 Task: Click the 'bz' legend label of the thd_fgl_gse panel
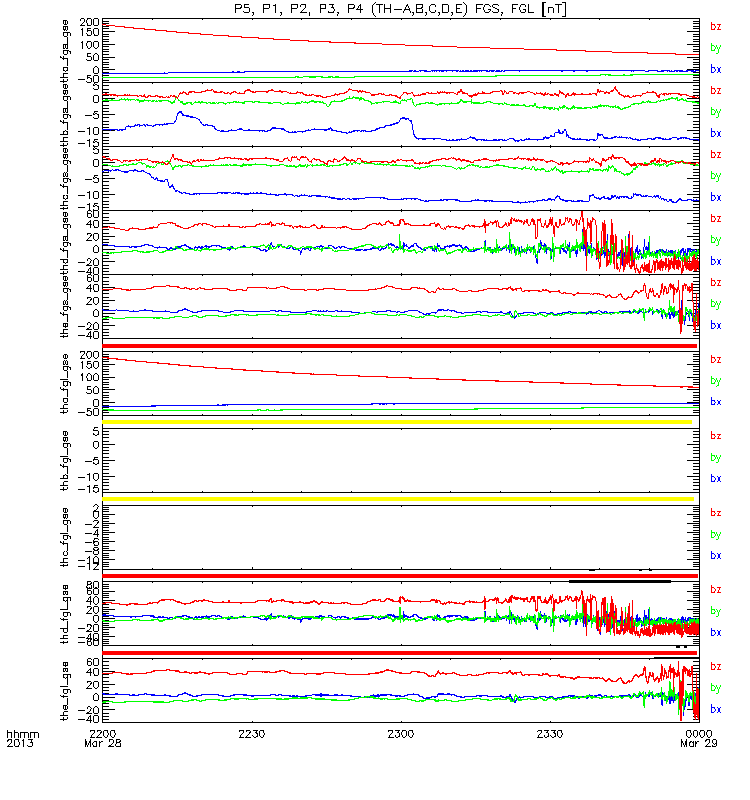coord(715,590)
